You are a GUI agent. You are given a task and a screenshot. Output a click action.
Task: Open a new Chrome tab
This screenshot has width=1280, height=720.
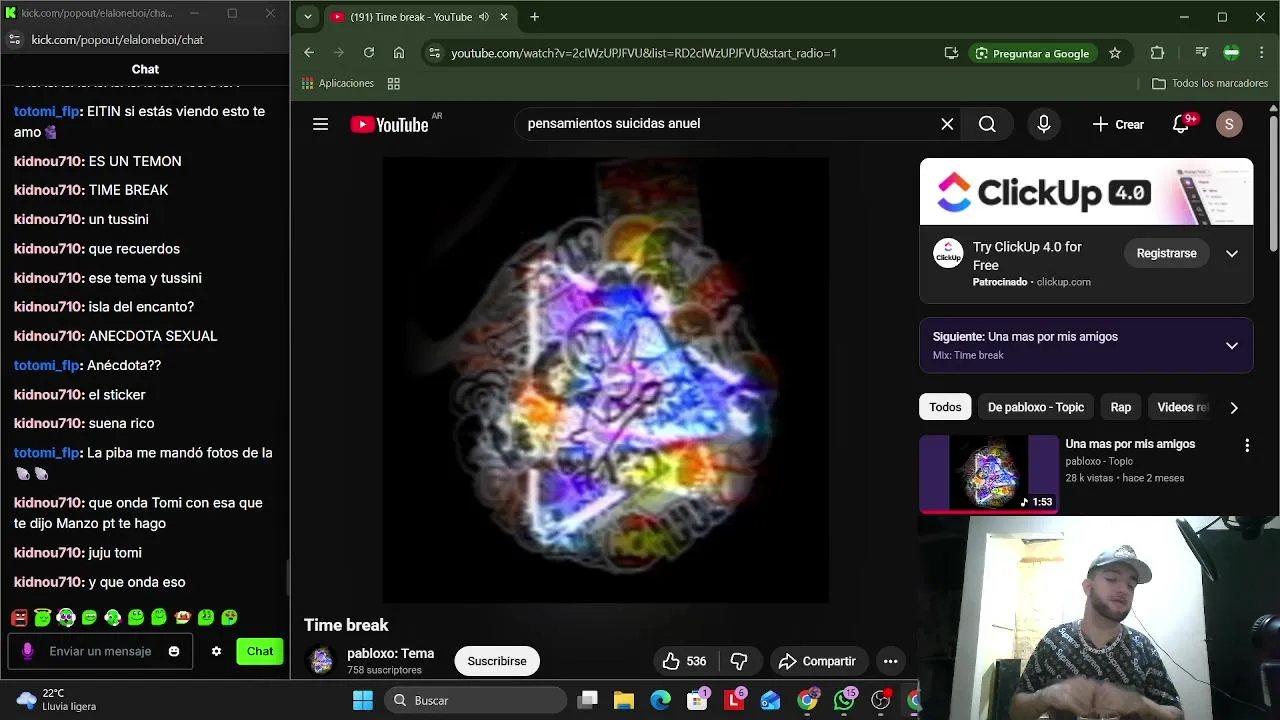535,17
